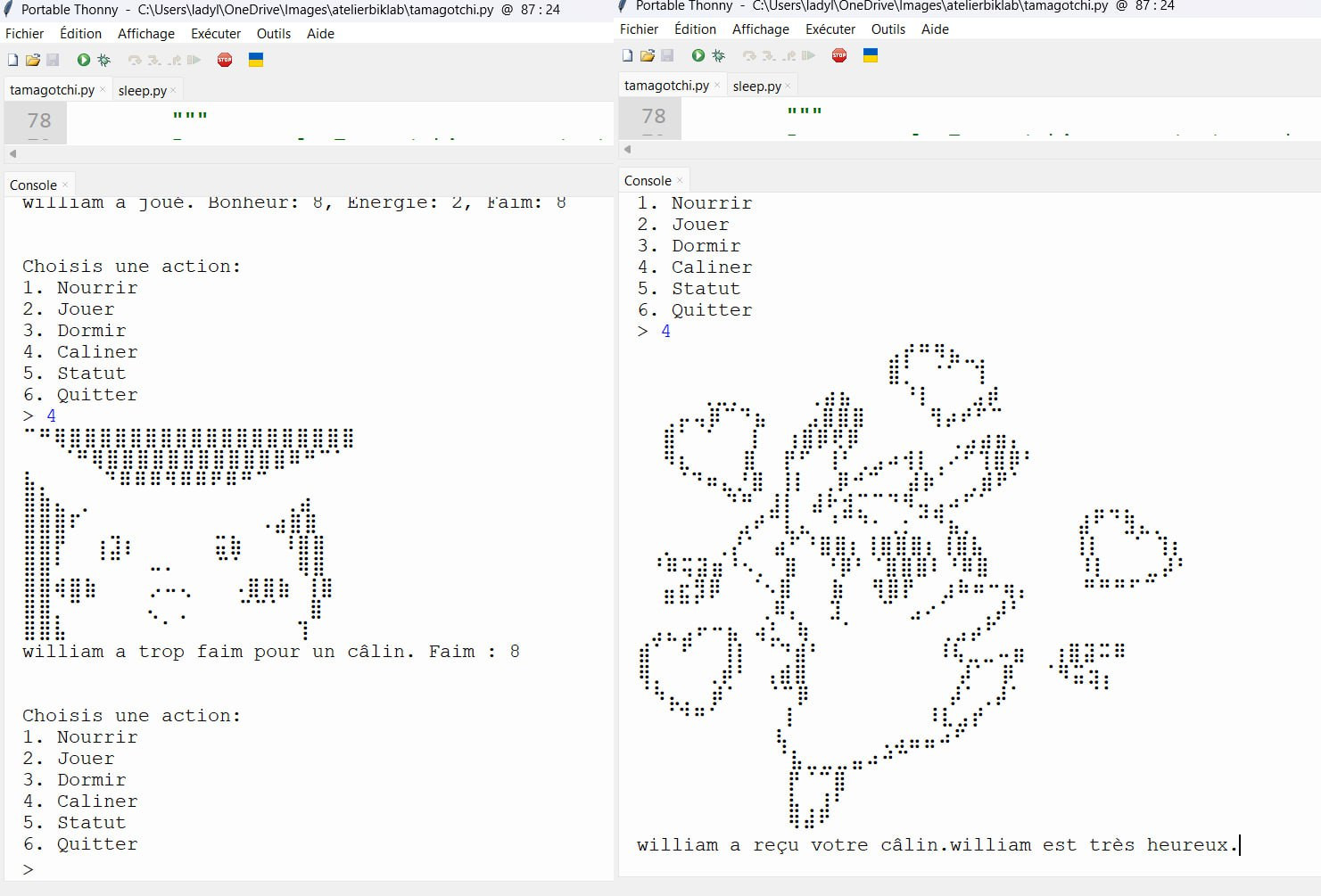
Task: Run current script in the left Thonny window
Action: pyautogui.click(x=83, y=60)
